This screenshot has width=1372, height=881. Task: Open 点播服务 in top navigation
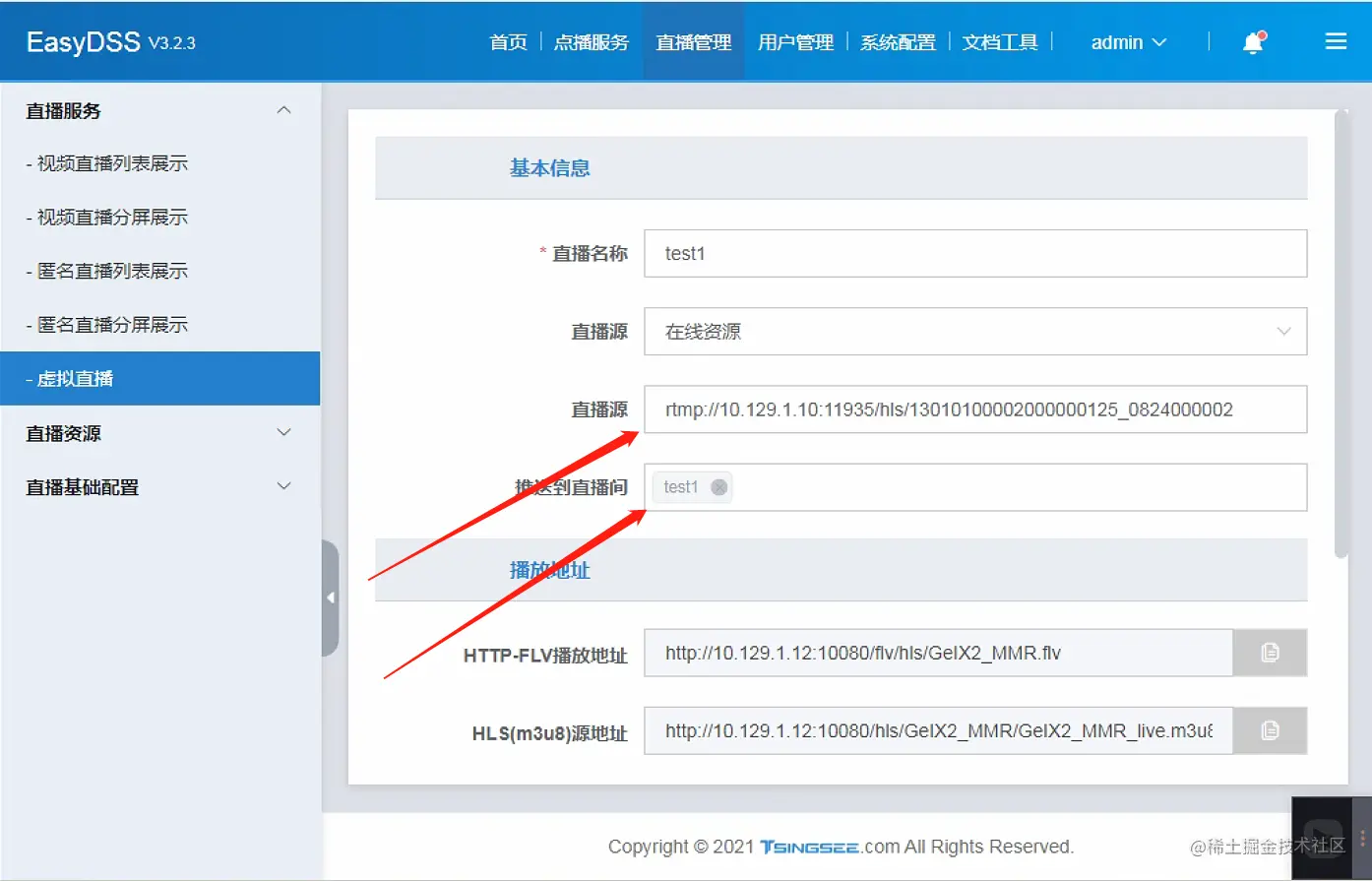(592, 42)
